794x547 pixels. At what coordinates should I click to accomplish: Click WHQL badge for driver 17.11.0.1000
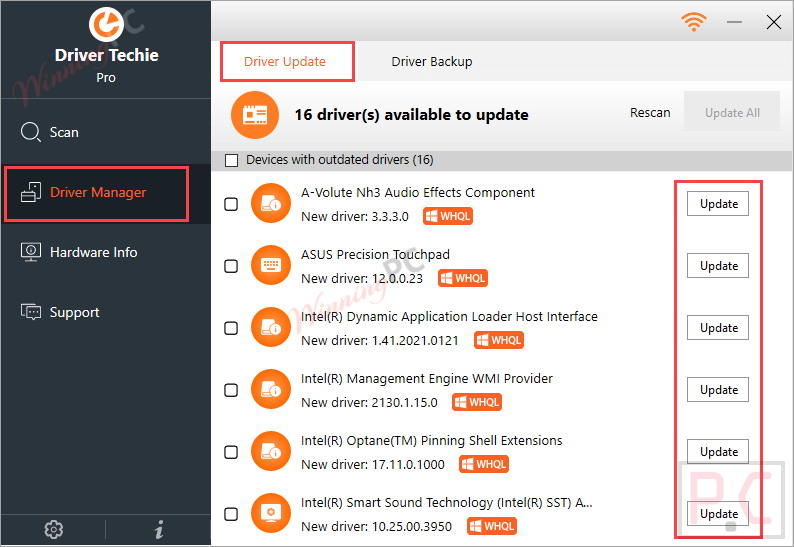pyautogui.click(x=484, y=464)
